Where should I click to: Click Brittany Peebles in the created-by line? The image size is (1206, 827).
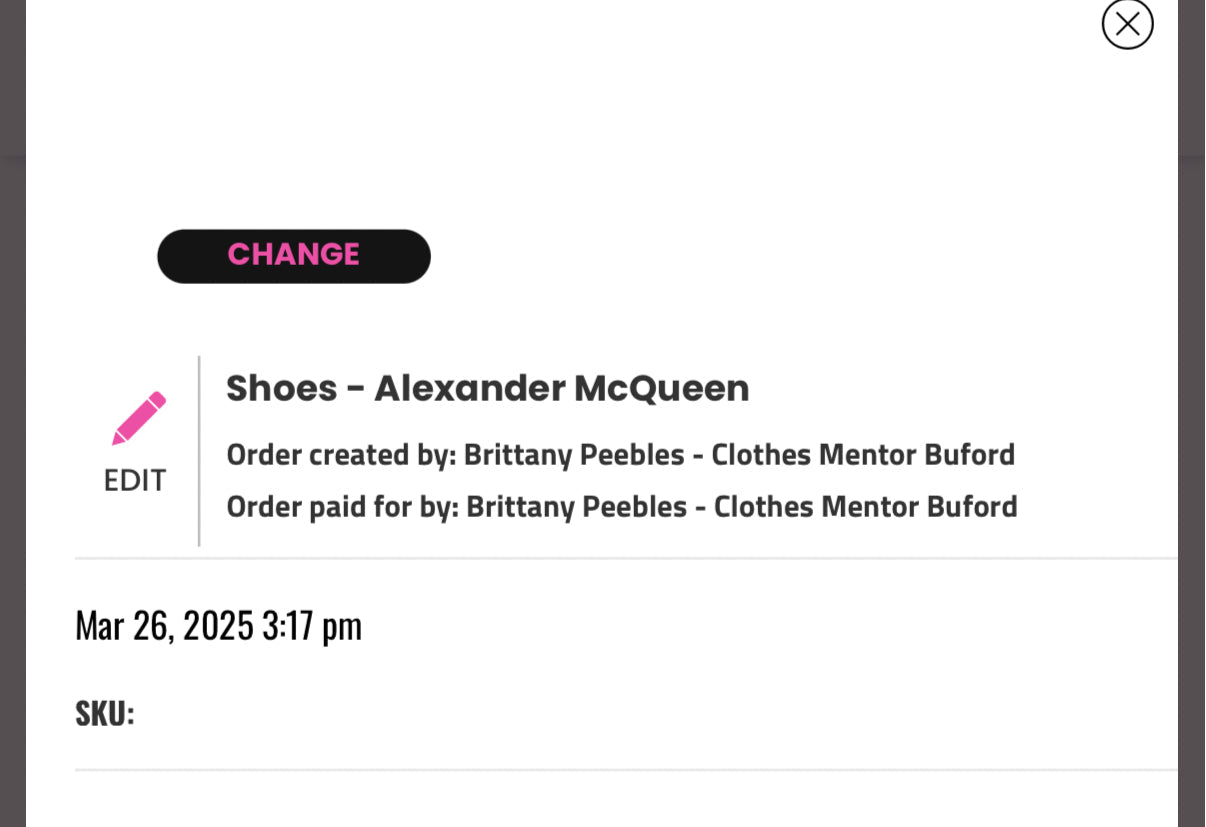pos(574,455)
